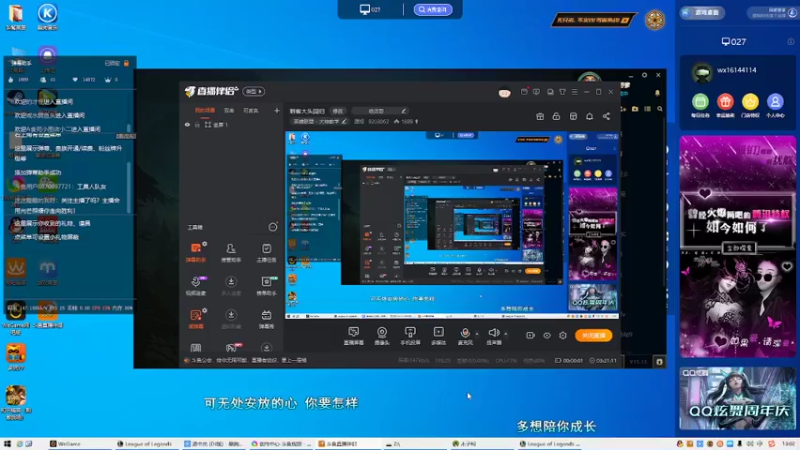This screenshot has height=450, width=800.
Task: Open the hamburger menu in title bar
Action: click(x=574, y=92)
